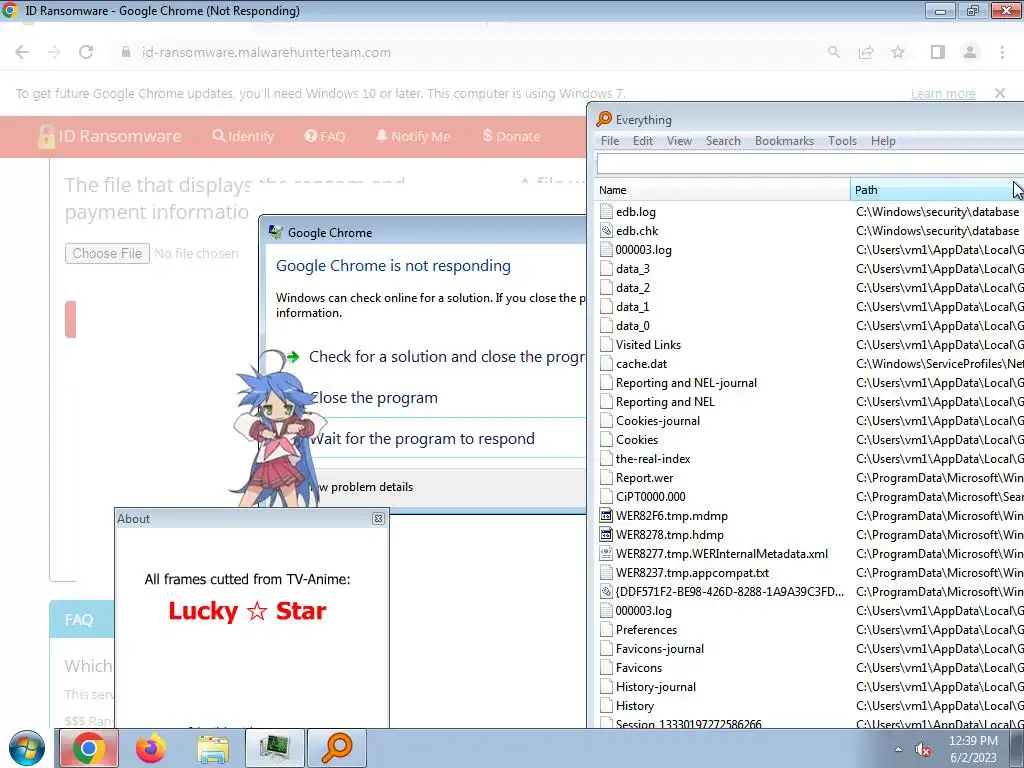Click the share page icon in Chrome
1024x768 pixels.
[866, 52]
